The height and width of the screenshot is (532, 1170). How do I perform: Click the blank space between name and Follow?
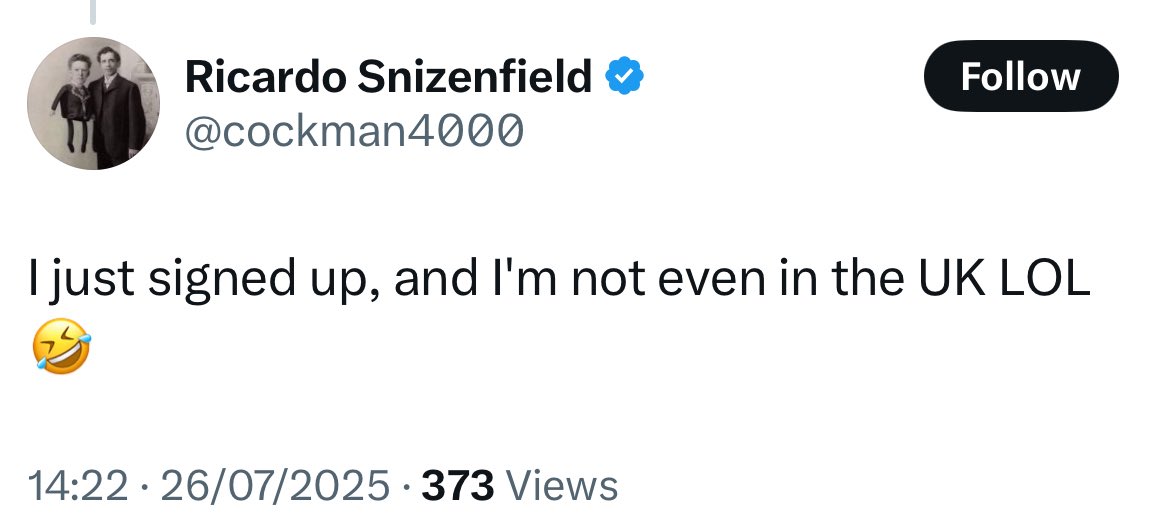point(783,76)
